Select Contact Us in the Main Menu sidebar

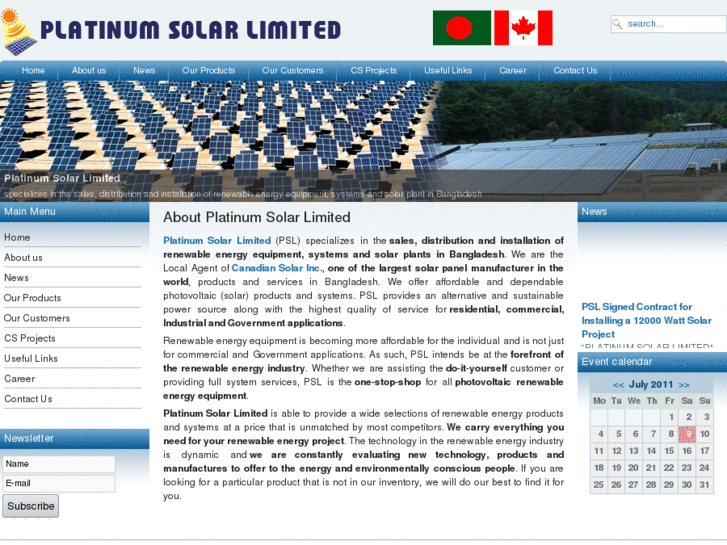pos(72,399)
